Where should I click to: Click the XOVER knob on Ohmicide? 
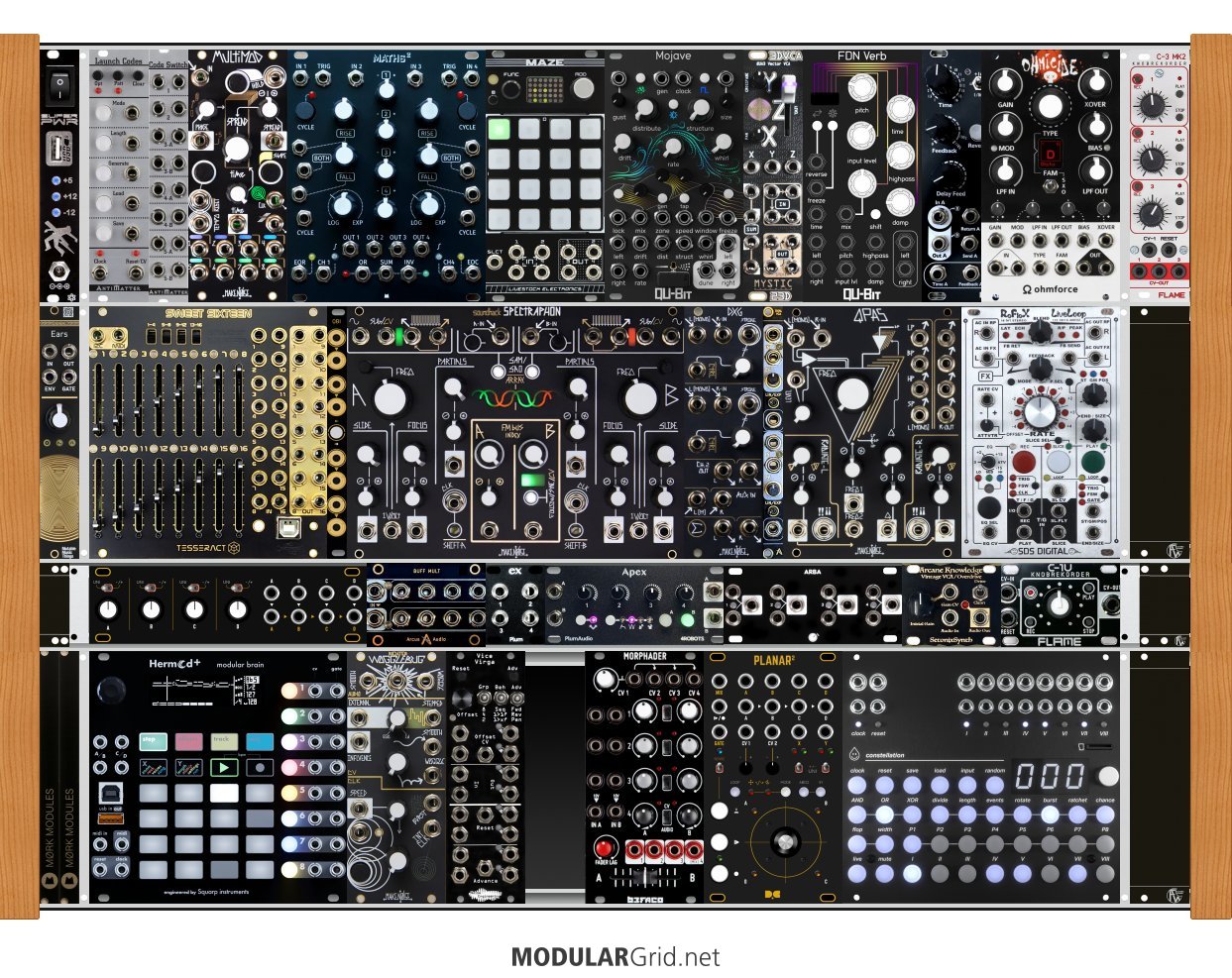1094,83
